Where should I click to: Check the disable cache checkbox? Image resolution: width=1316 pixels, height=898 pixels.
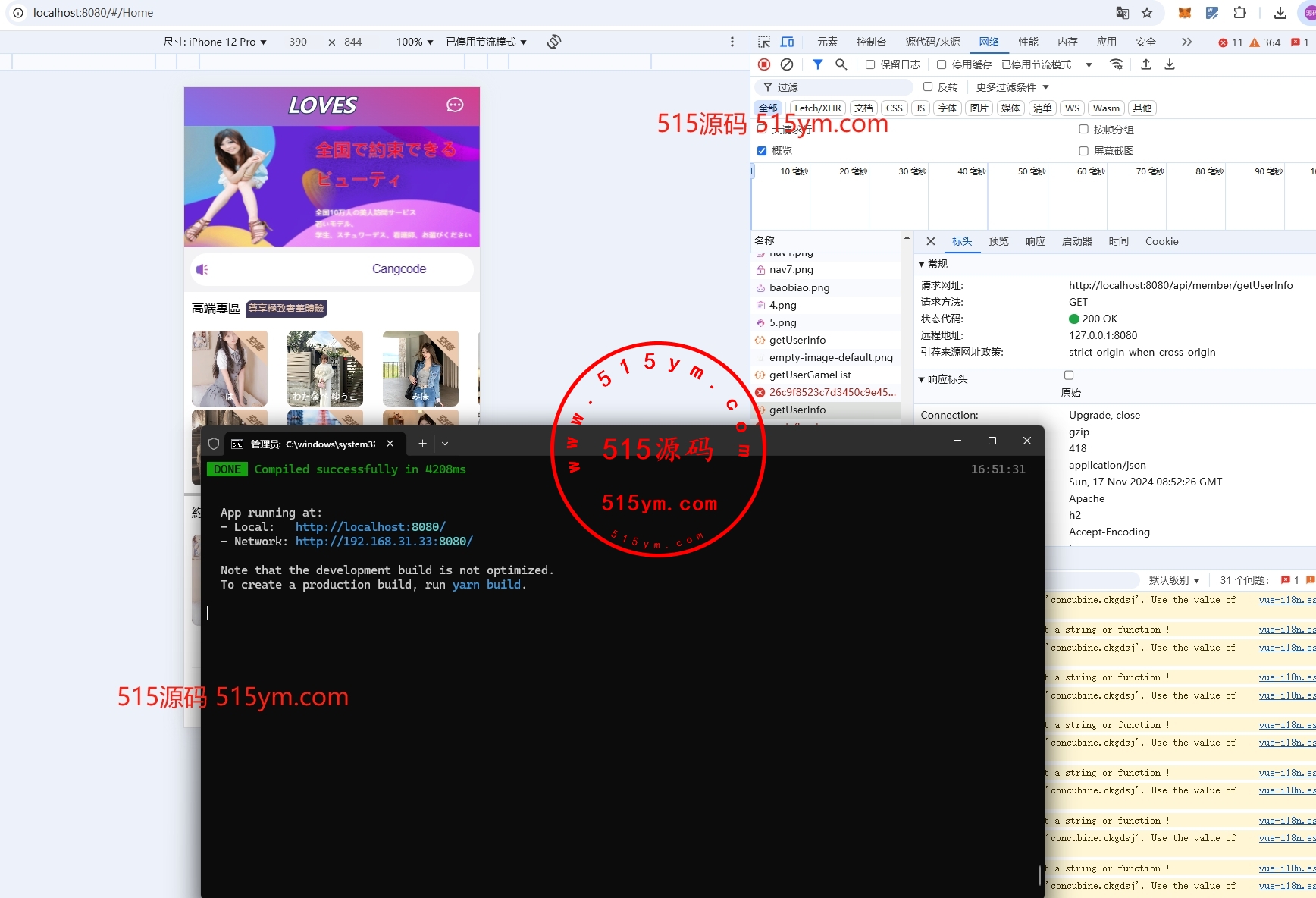(942, 64)
